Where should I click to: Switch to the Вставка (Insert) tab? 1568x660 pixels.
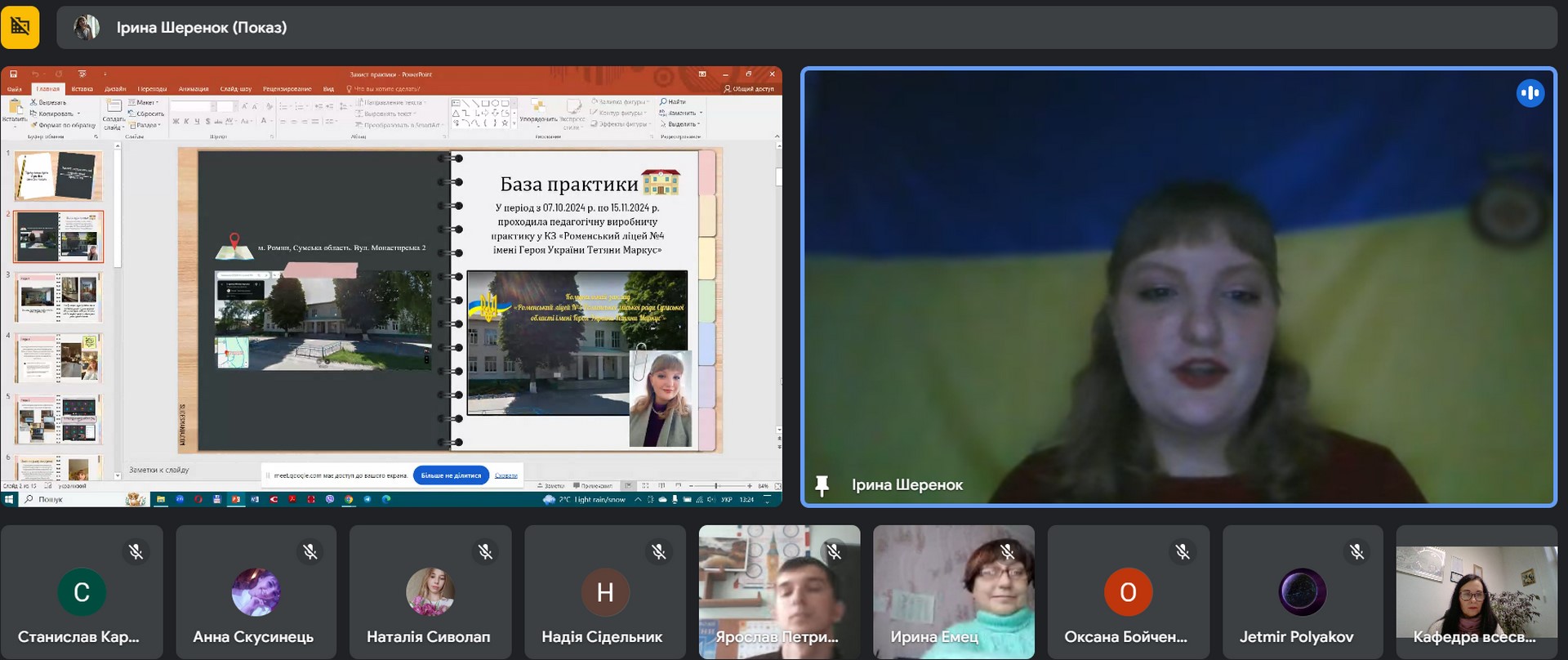tap(82, 89)
